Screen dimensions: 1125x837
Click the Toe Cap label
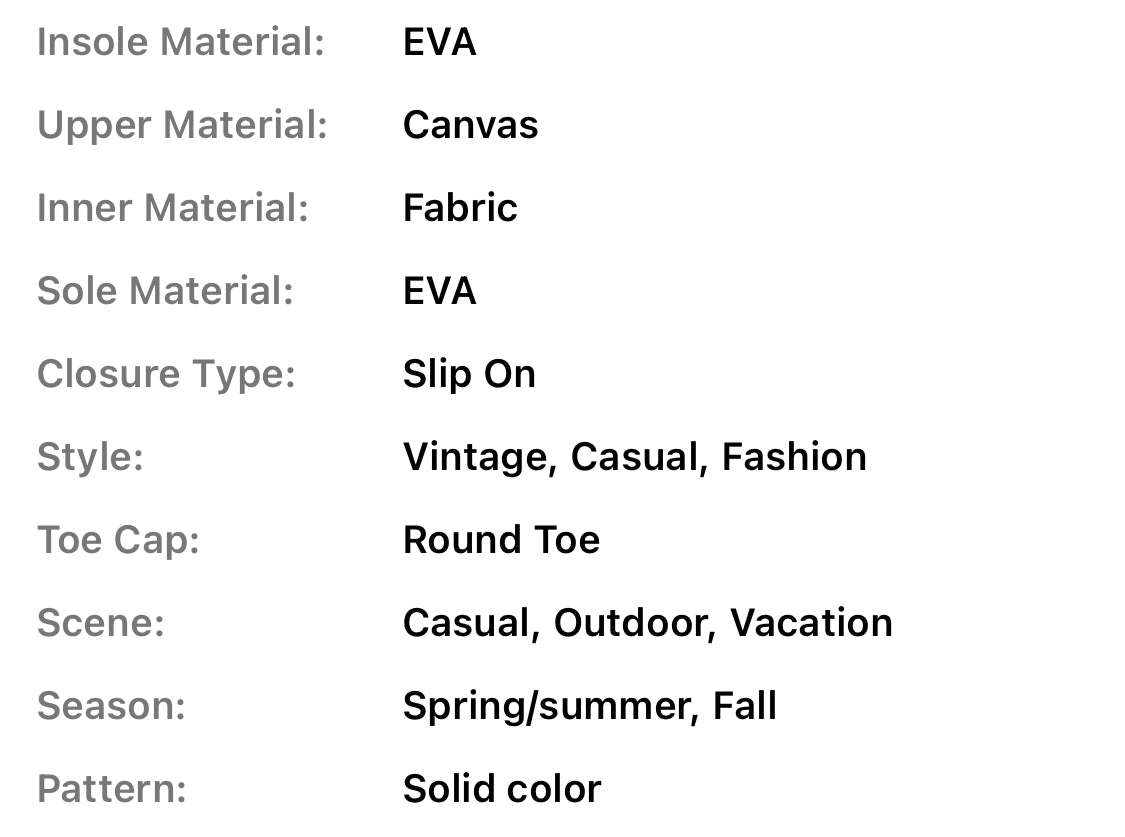118,540
